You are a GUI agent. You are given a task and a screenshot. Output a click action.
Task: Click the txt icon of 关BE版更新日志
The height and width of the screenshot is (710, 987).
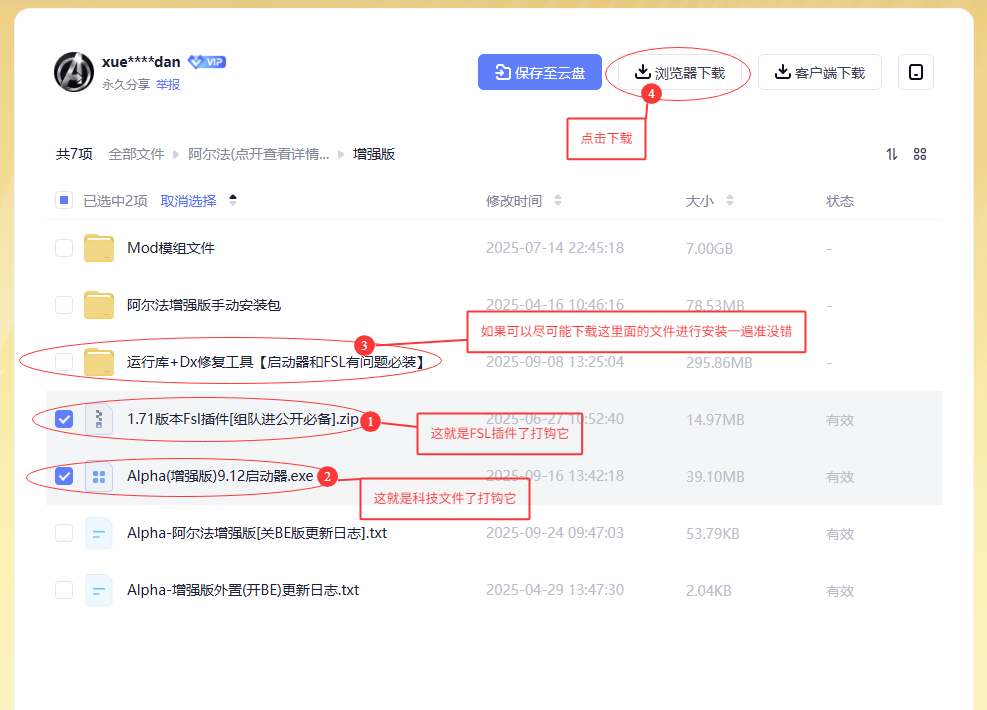(99, 533)
